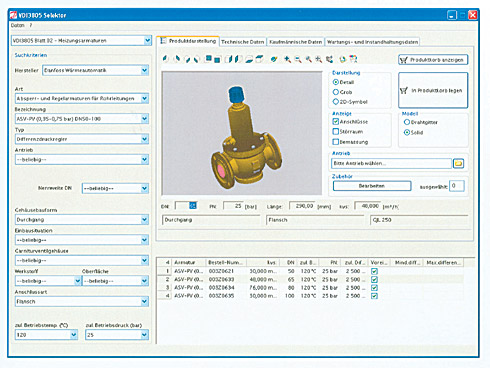490x368 pixels.
Task: Toggle checkbox in row 003Z0621
Action: pyautogui.click(x=374, y=271)
